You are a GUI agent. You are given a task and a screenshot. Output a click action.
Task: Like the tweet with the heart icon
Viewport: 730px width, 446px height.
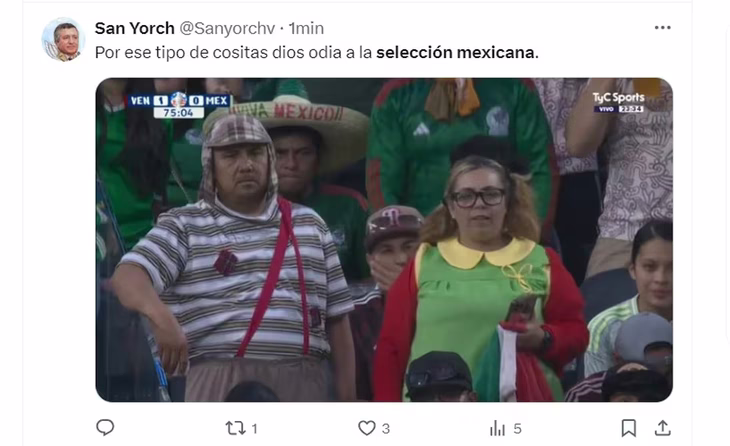tap(366, 428)
